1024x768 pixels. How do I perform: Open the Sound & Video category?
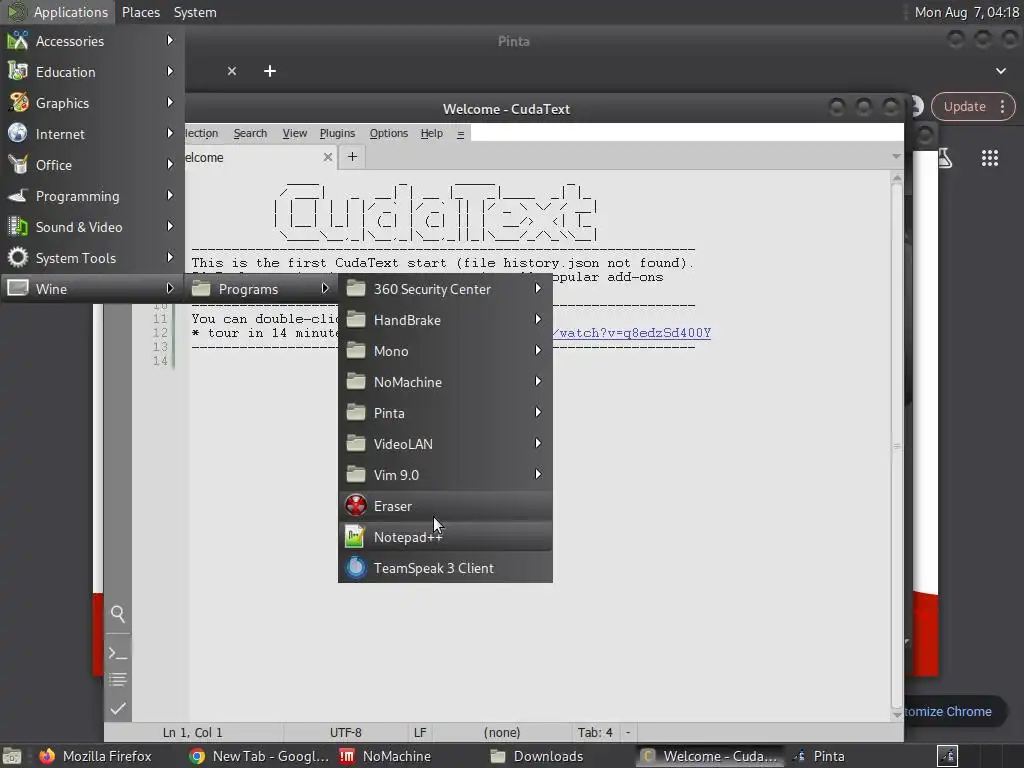(92, 227)
